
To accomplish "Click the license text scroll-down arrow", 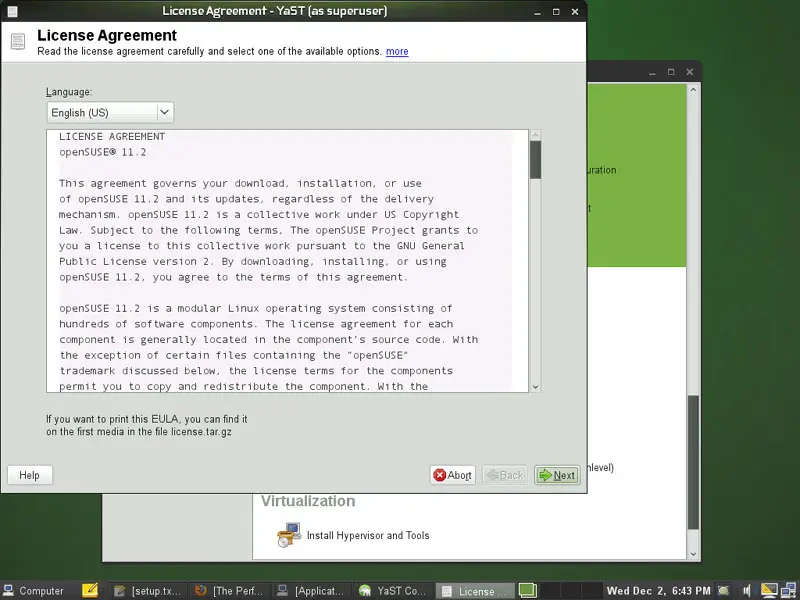I will (x=535, y=387).
